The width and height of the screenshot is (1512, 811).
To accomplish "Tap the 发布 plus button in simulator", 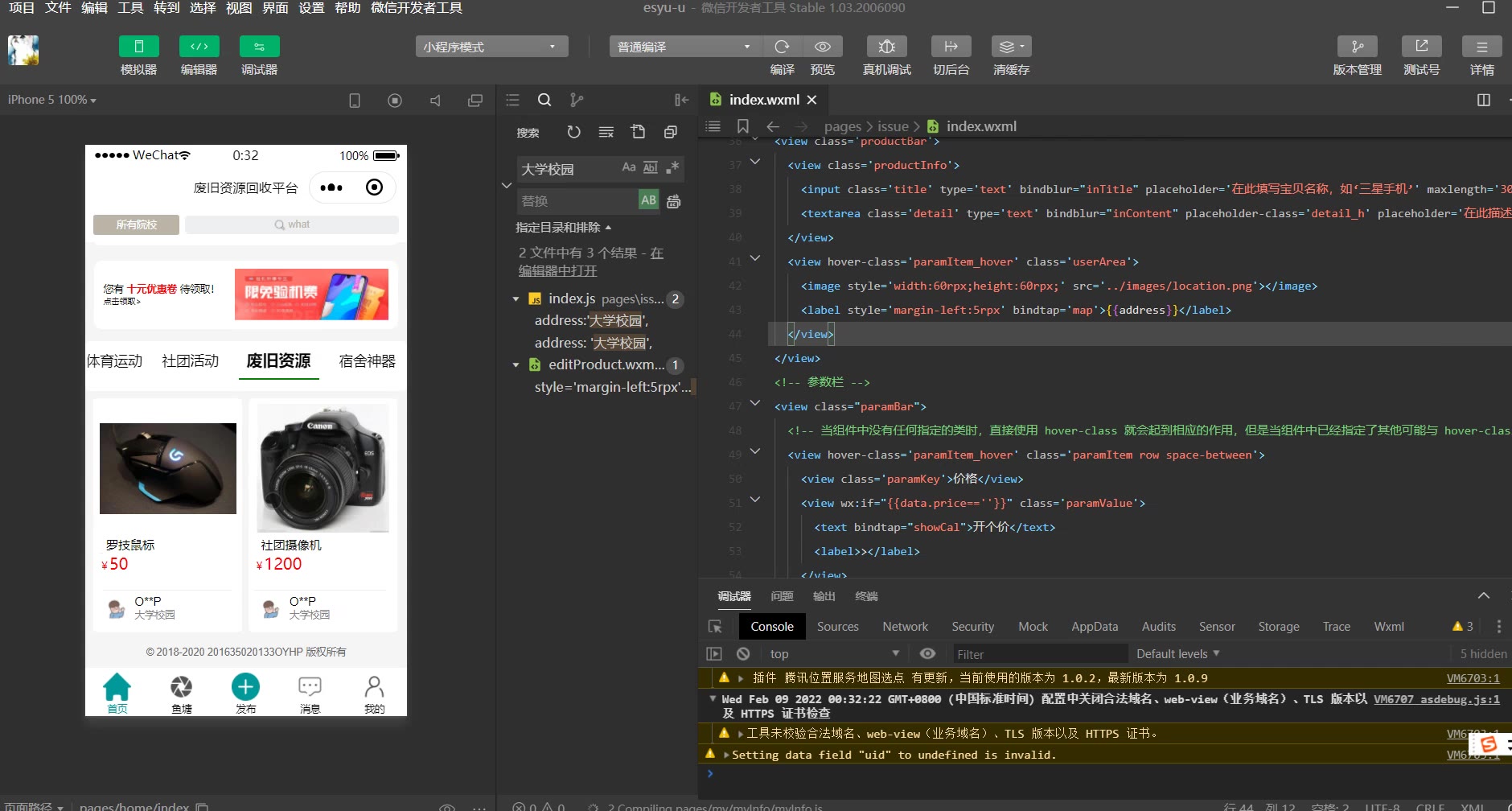I will click(x=245, y=687).
